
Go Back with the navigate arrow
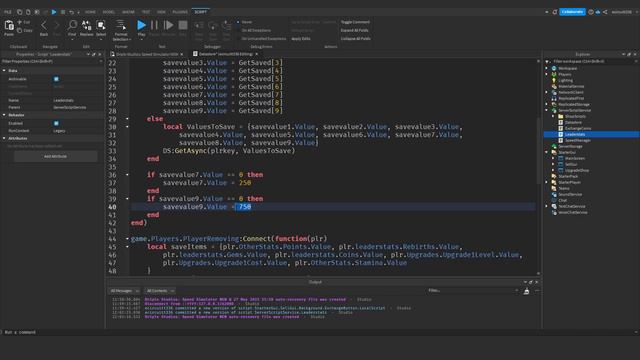pyautogui.click(x=44, y=26)
